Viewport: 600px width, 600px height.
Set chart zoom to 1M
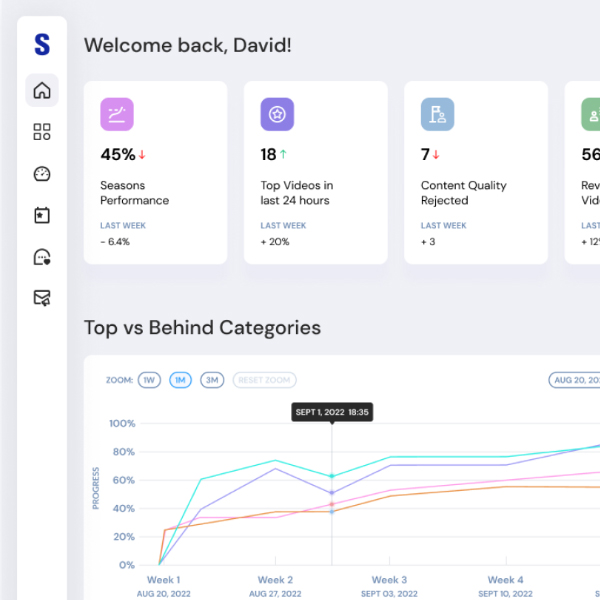pyautogui.click(x=180, y=380)
